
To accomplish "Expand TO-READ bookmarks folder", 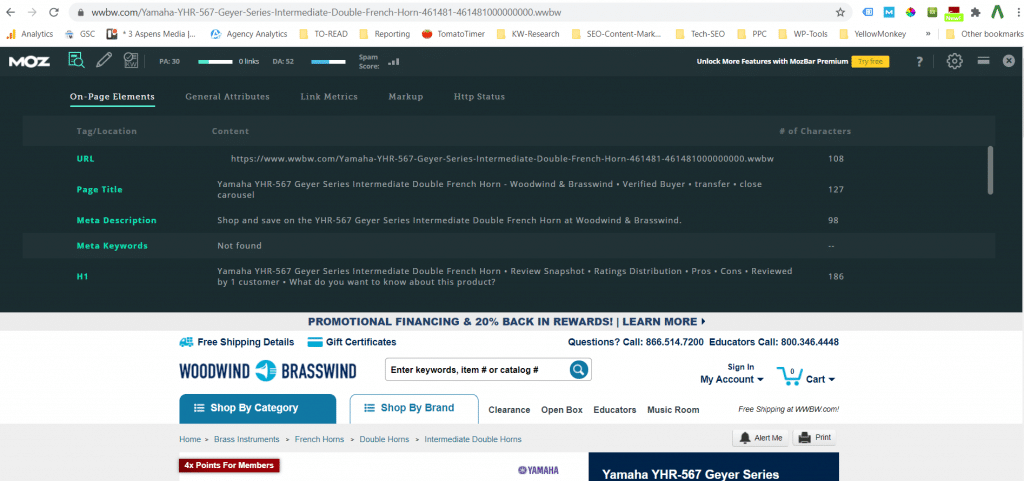I will 323,34.
